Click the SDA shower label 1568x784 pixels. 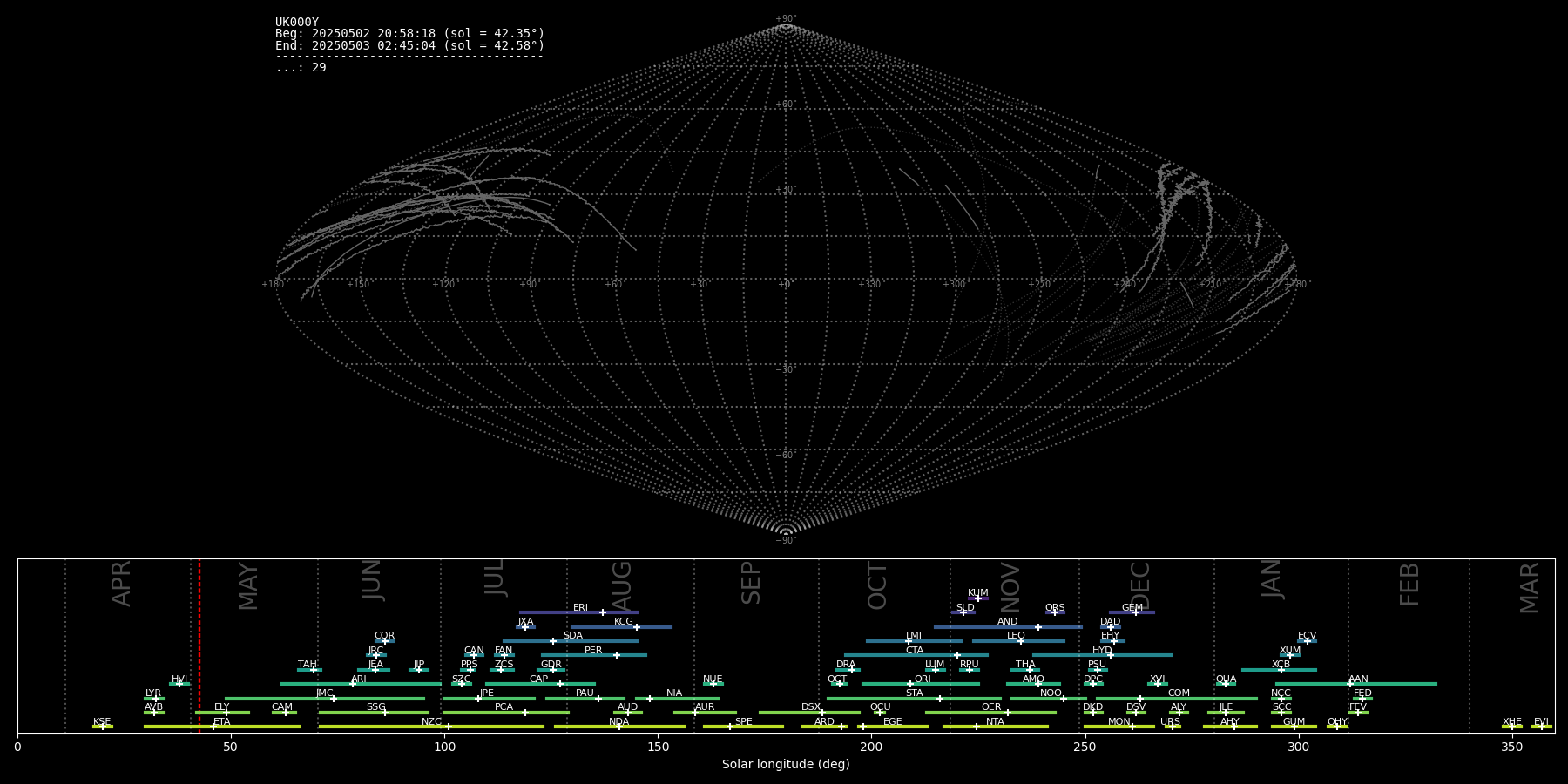[572, 636]
